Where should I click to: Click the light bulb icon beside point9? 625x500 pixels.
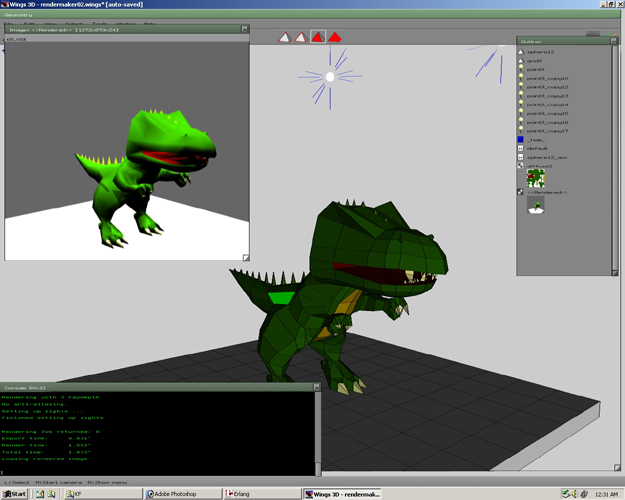pos(521,69)
